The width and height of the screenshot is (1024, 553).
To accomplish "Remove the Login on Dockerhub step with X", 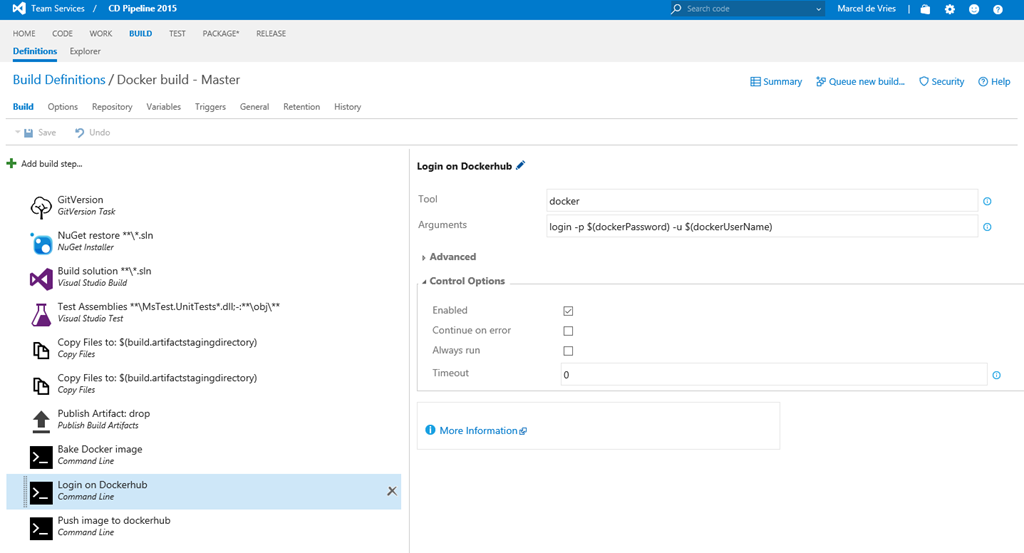I will (391, 491).
